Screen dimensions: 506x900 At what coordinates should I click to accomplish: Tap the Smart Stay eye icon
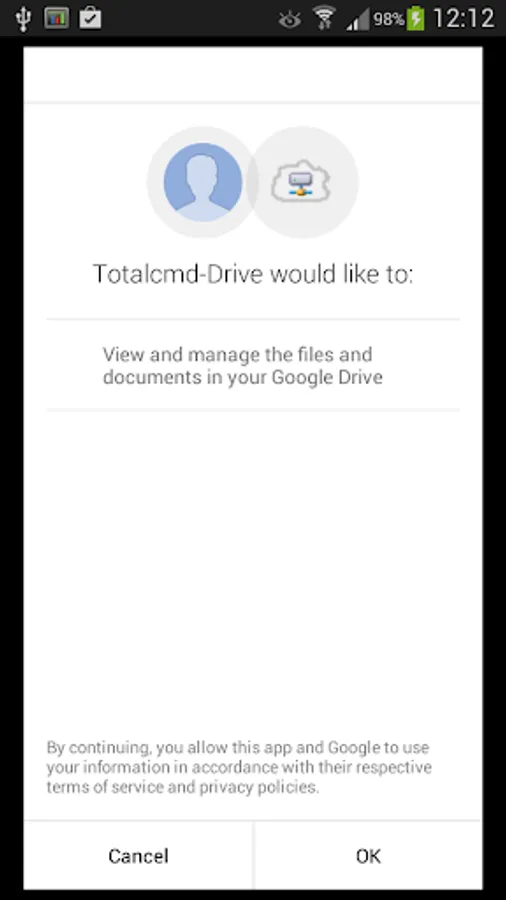(290, 20)
